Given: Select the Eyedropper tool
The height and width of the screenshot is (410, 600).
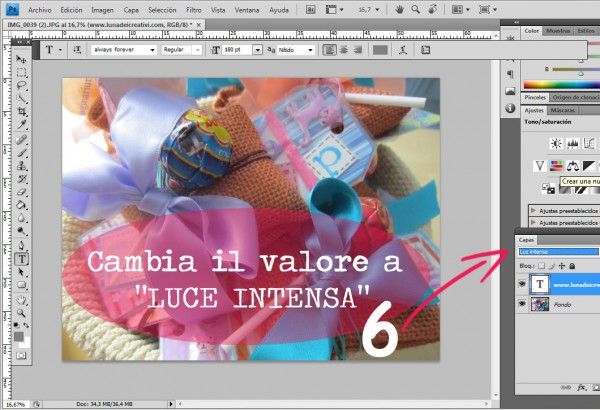Looking at the screenshot, I should pos(21,124).
